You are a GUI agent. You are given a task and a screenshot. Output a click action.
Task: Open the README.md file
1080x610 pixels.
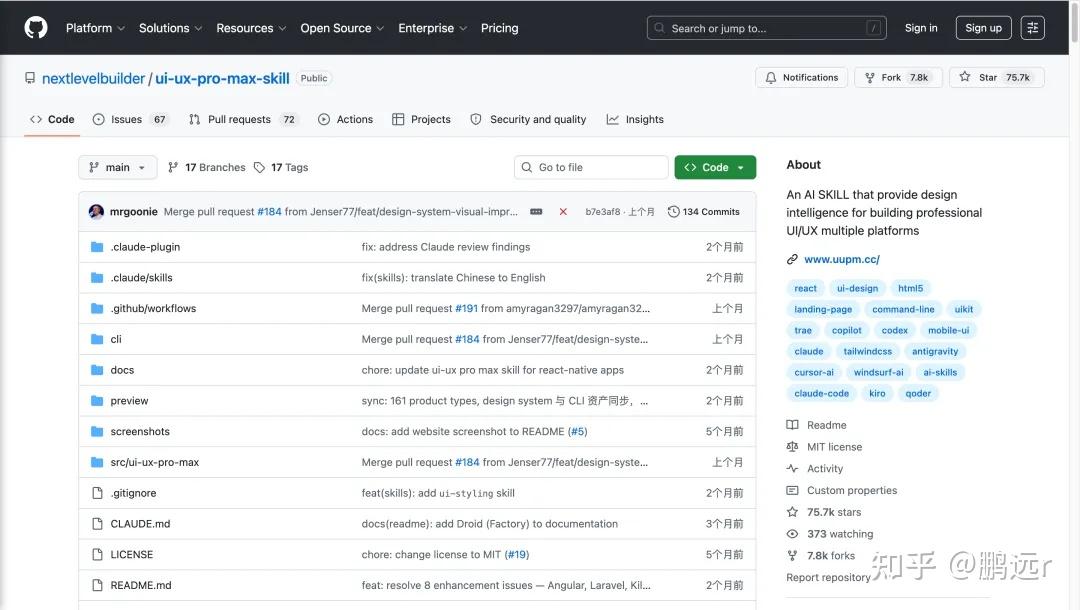point(141,585)
